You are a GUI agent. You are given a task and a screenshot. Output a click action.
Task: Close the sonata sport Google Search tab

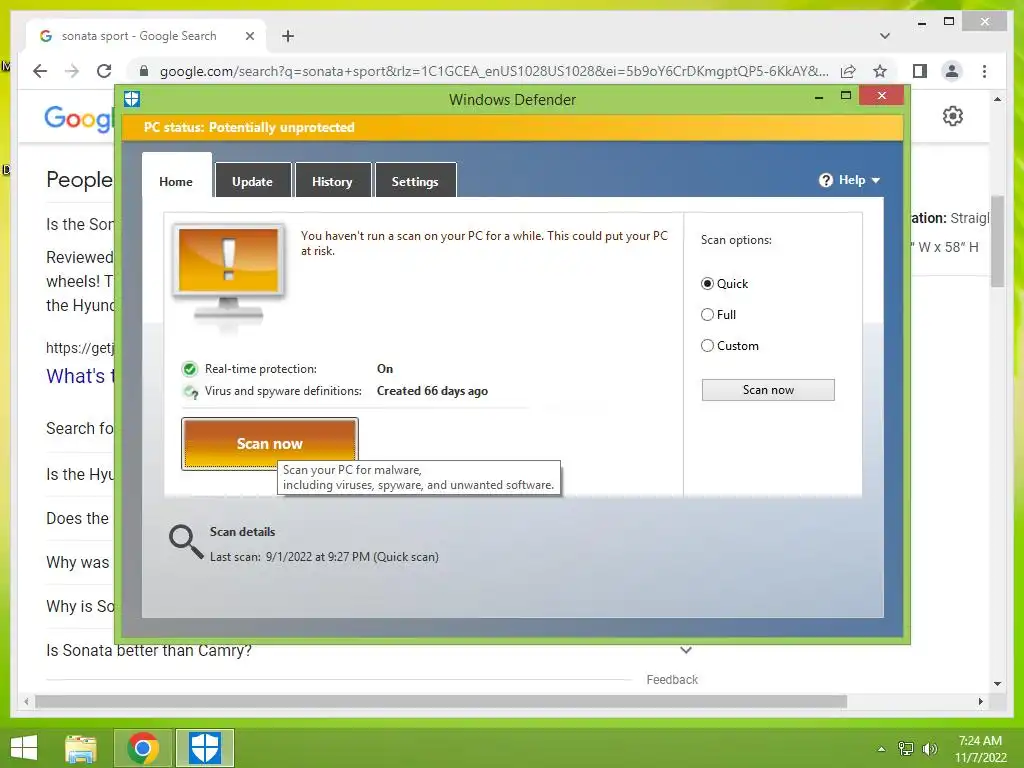point(249,36)
